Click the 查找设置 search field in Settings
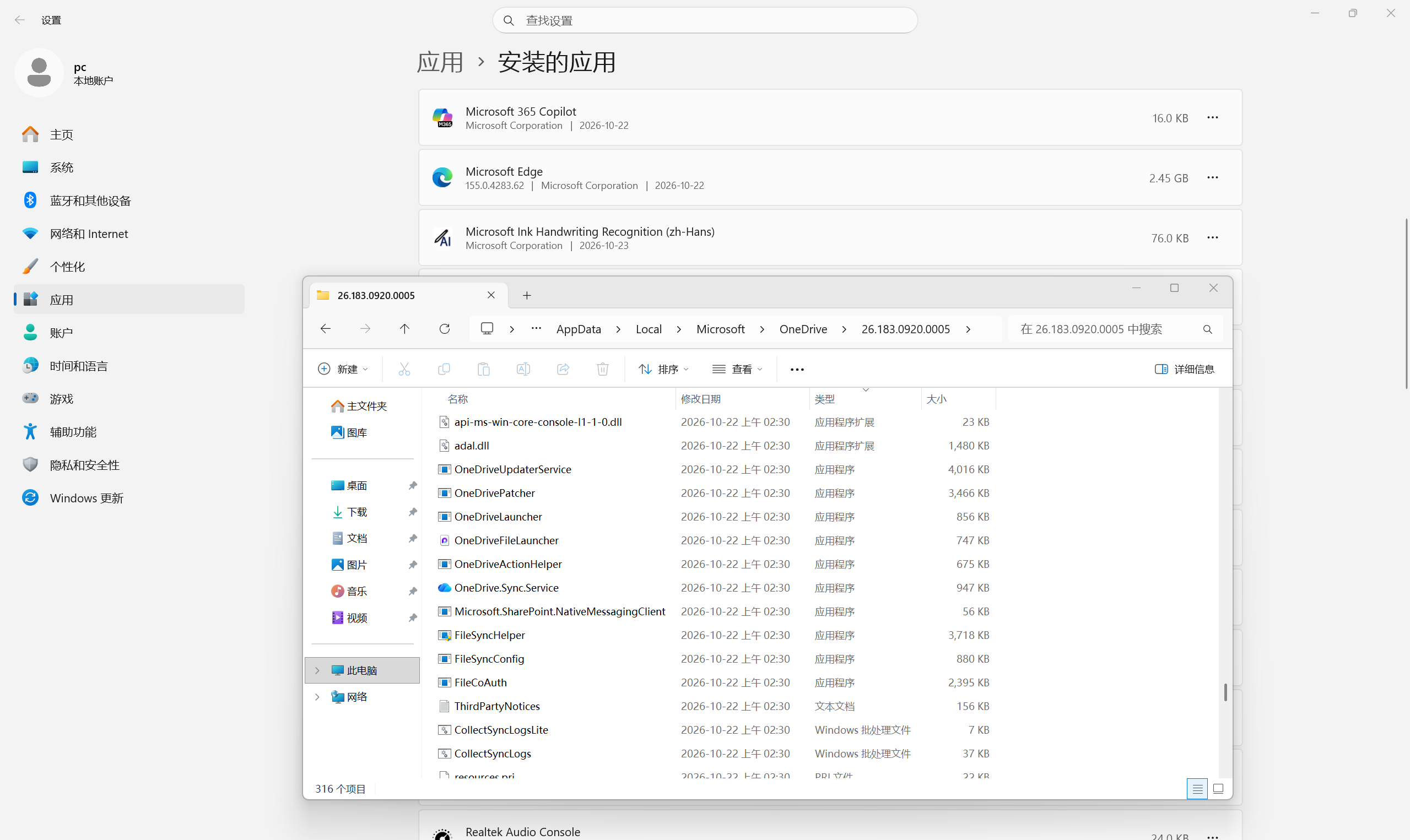The height and width of the screenshot is (840, 1410). tap(705, 20)
